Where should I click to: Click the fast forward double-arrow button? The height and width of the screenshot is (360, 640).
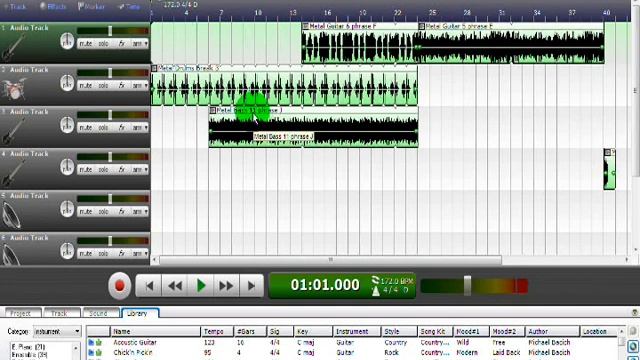pyautogui.click(x=226, y=286)
